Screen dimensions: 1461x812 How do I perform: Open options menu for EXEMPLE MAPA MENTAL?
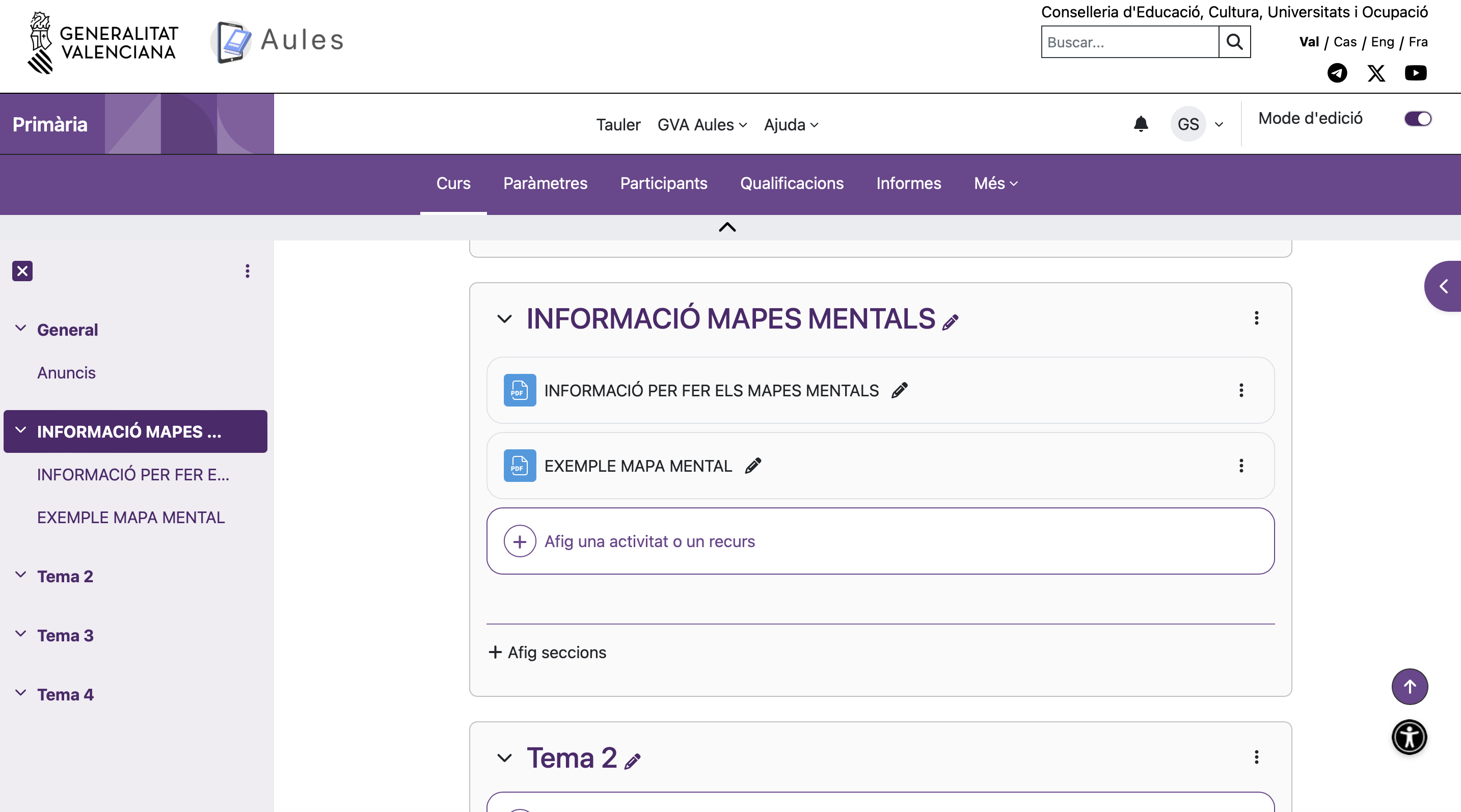pos(1241,466)
